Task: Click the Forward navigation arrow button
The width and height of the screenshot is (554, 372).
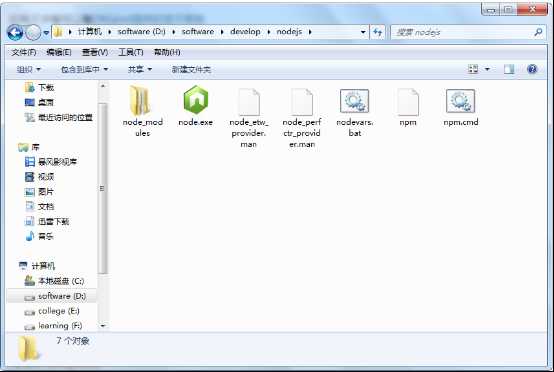Action: click(x=34, y=33)
